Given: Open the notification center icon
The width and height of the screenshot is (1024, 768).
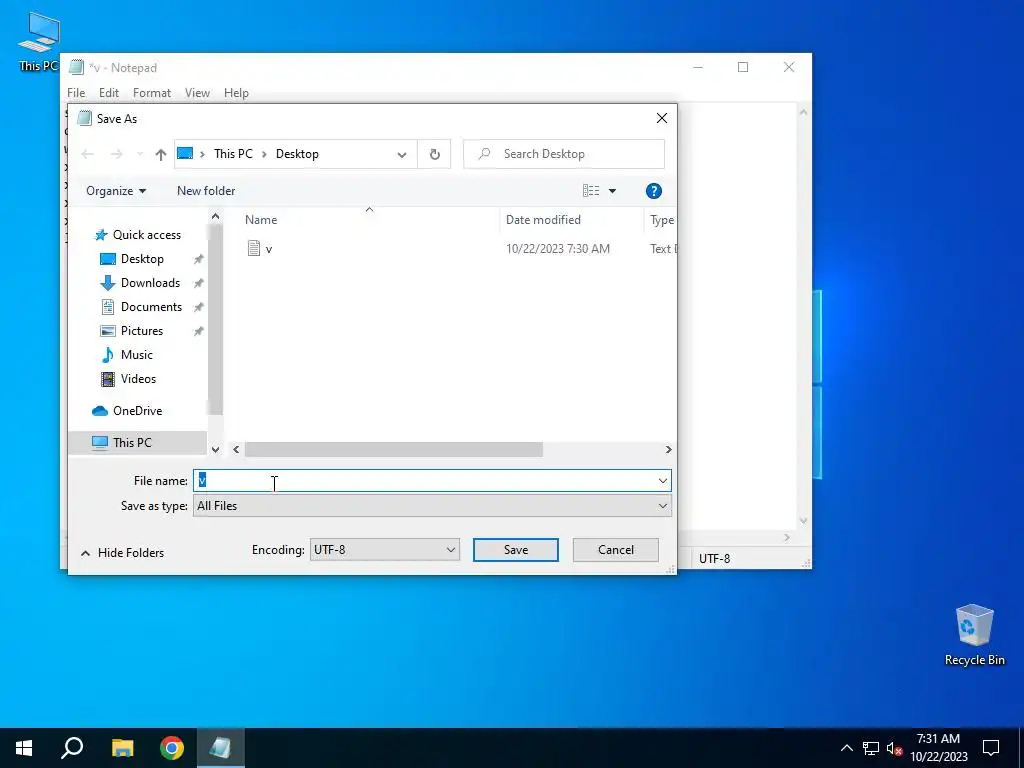Looking at the screenshot, I should pyautogui.click(x=991, y=748).
